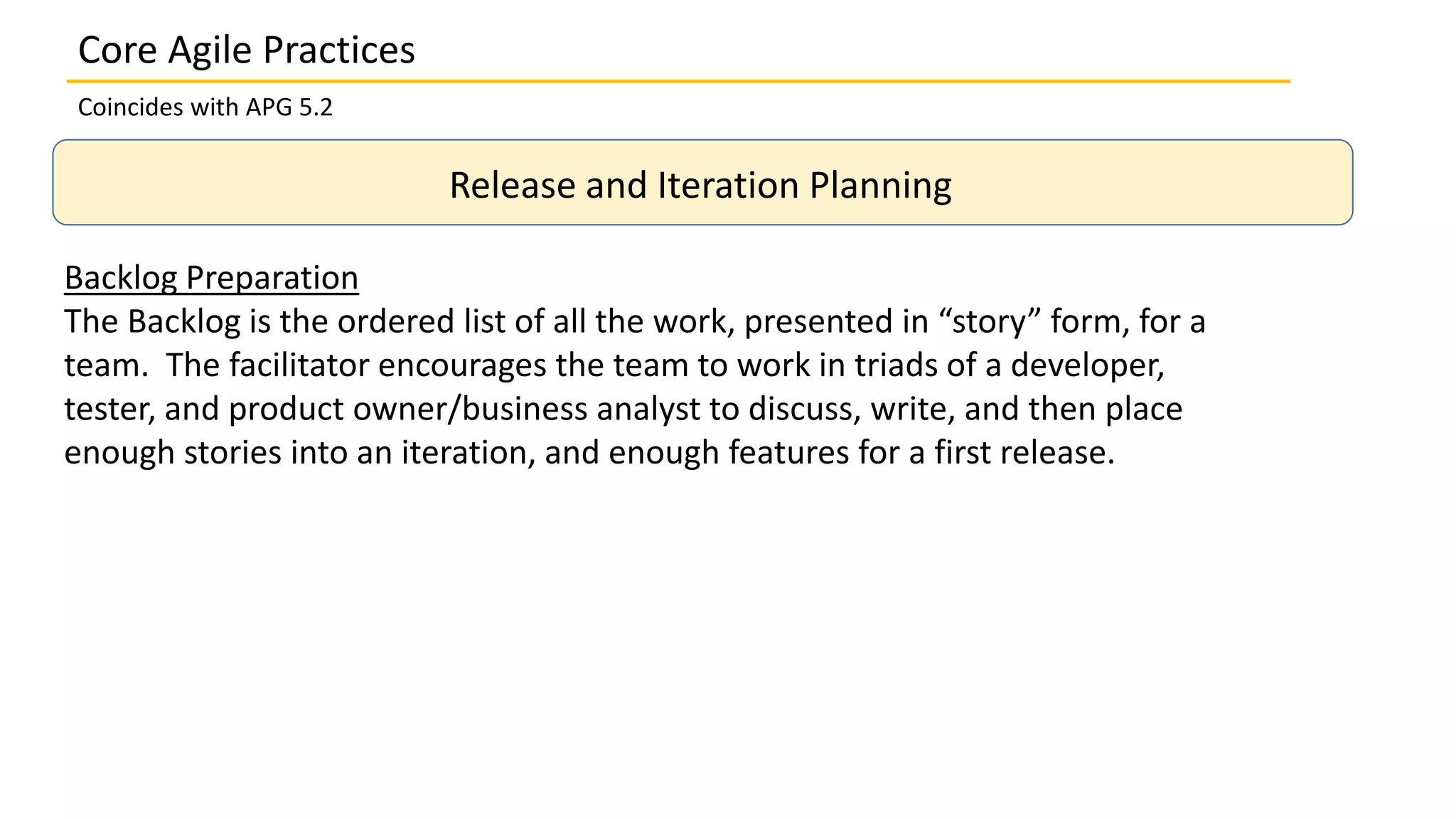Click the word 'Backlog' in the first sentence

[x=184, y=322]
